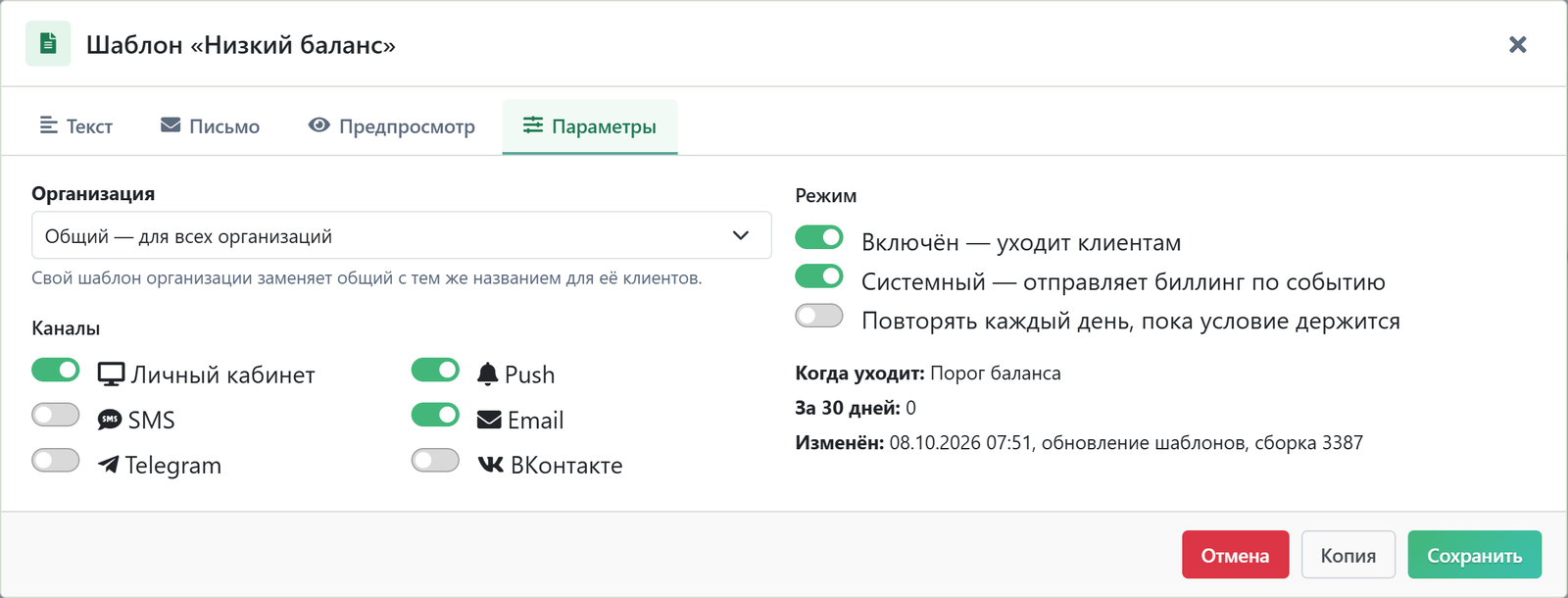
Task: Turn off the Email channel toggle
Action: click(435, 415)
